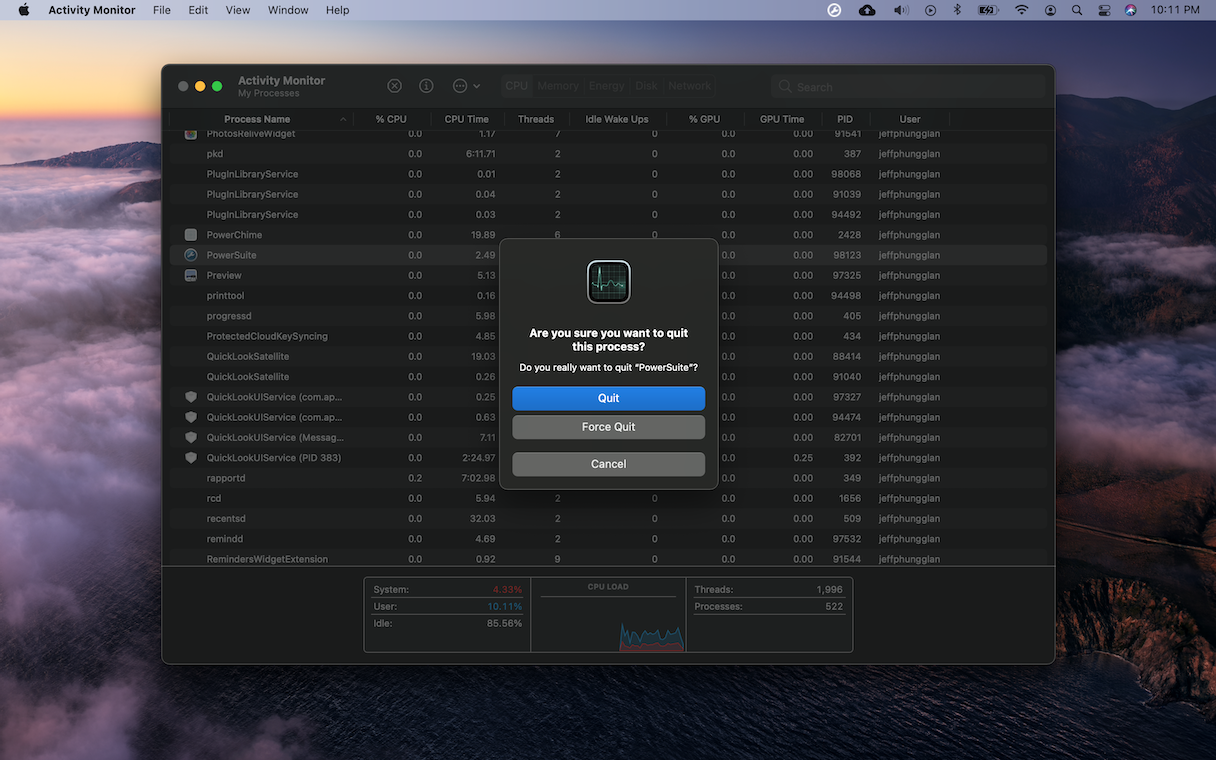The width and height of the screenshot is (1216, 760).
Task: Sort by the CPU Time column header
Action: pyautogui.click(x=467, y=119)
